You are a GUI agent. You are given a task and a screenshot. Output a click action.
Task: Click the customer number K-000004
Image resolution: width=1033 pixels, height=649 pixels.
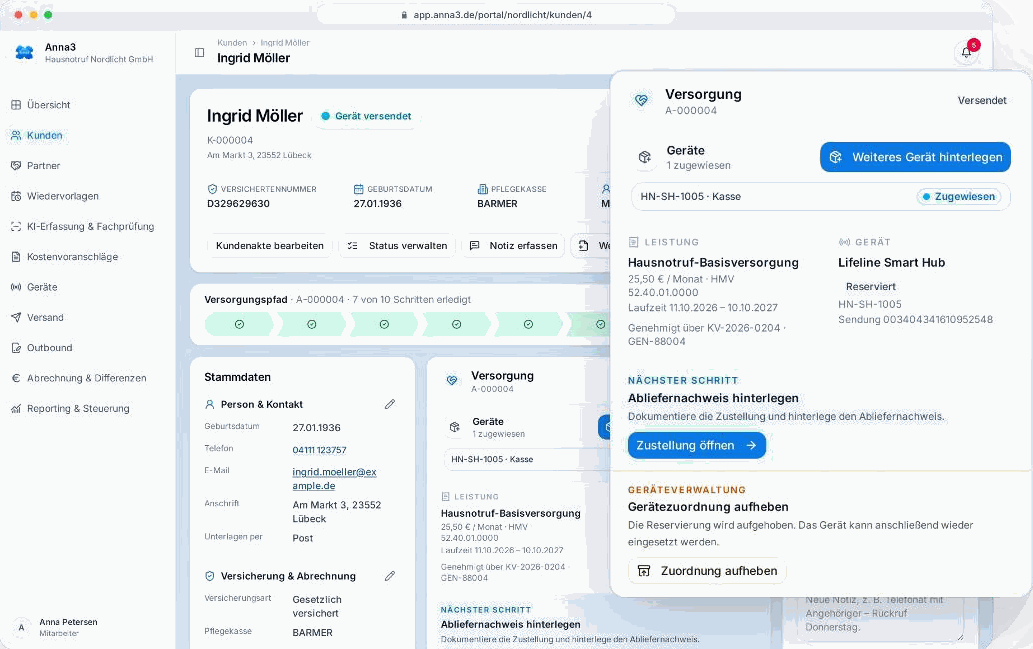click(230, 140)
